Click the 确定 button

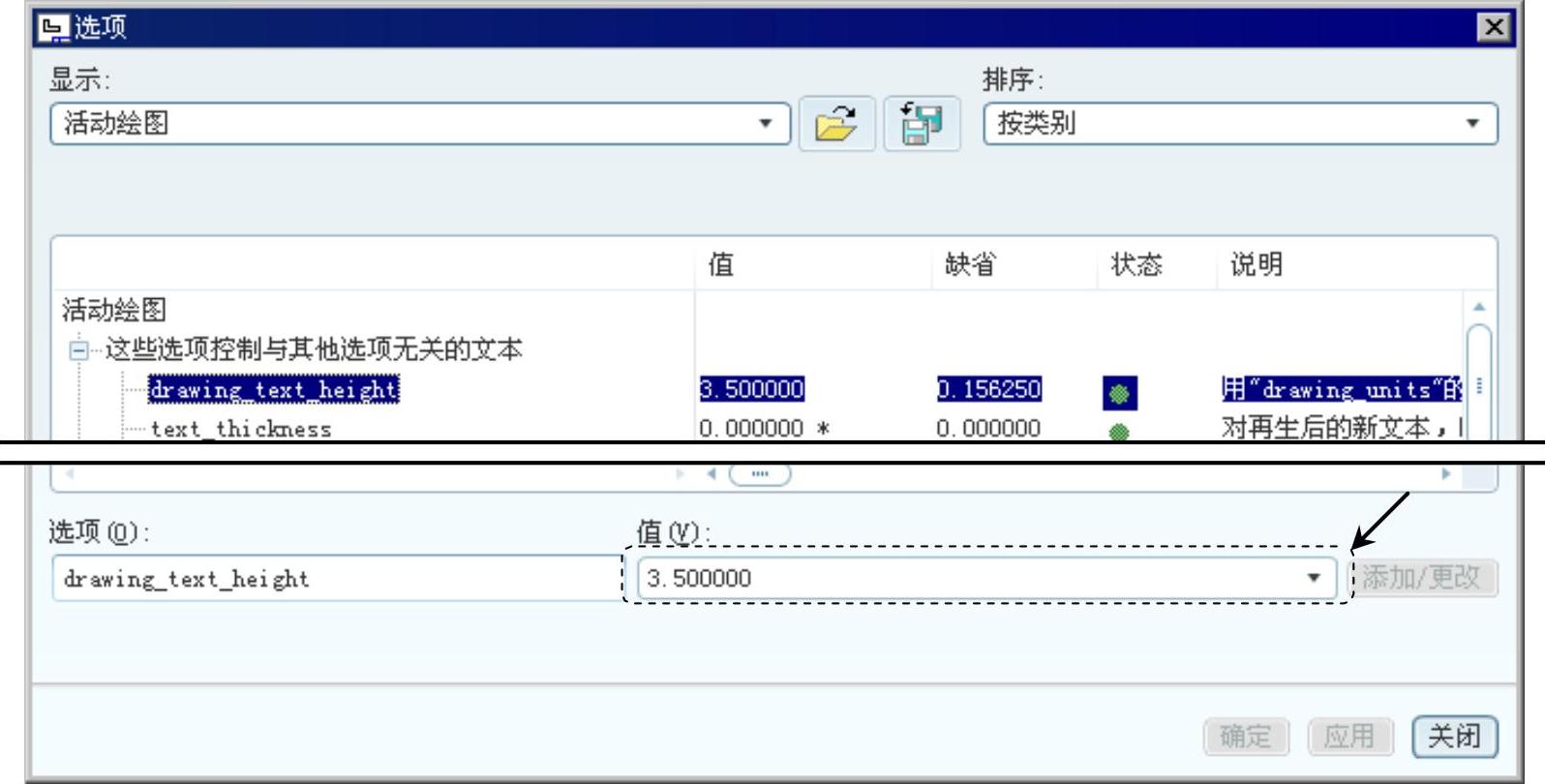pyautogui.click(x=1245, y=737)
